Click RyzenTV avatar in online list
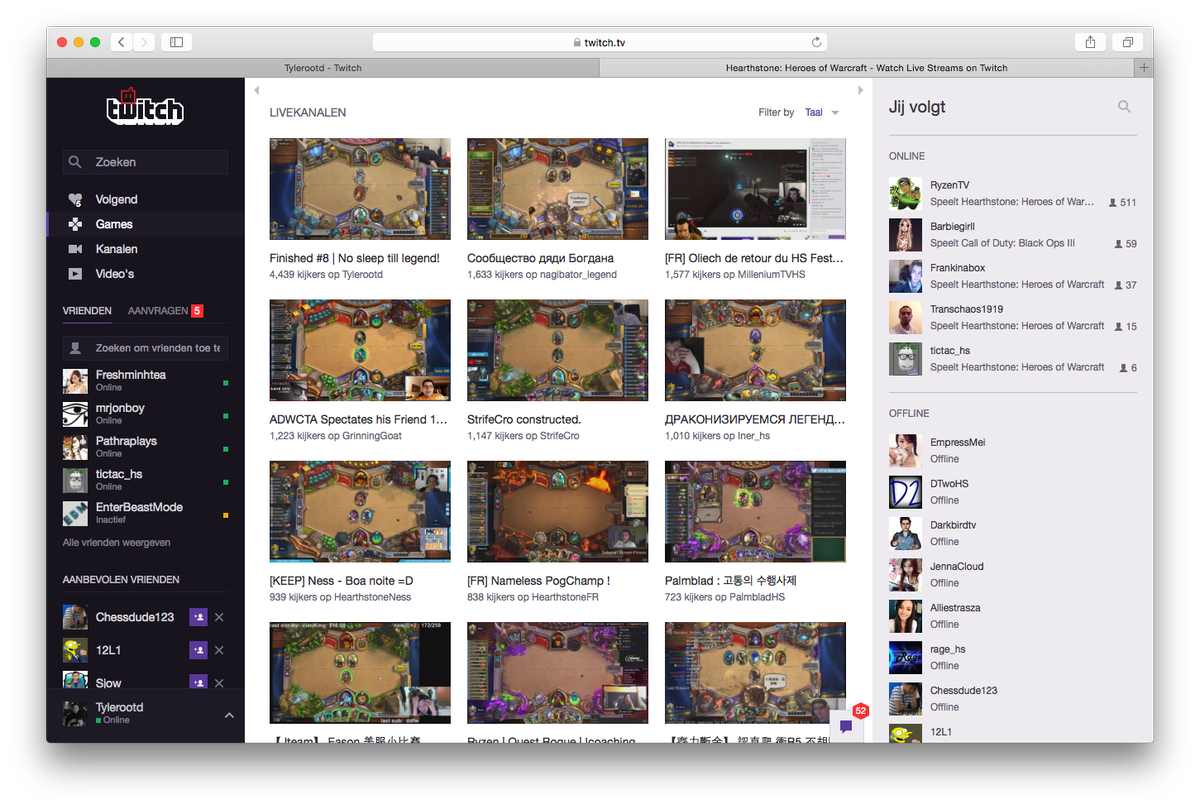 pos(905,193)
